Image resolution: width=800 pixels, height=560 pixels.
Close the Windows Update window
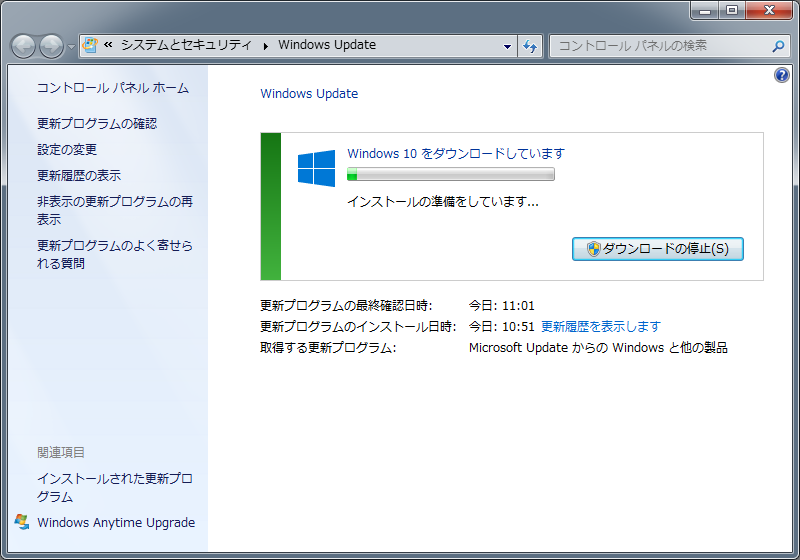coord(769,10)
